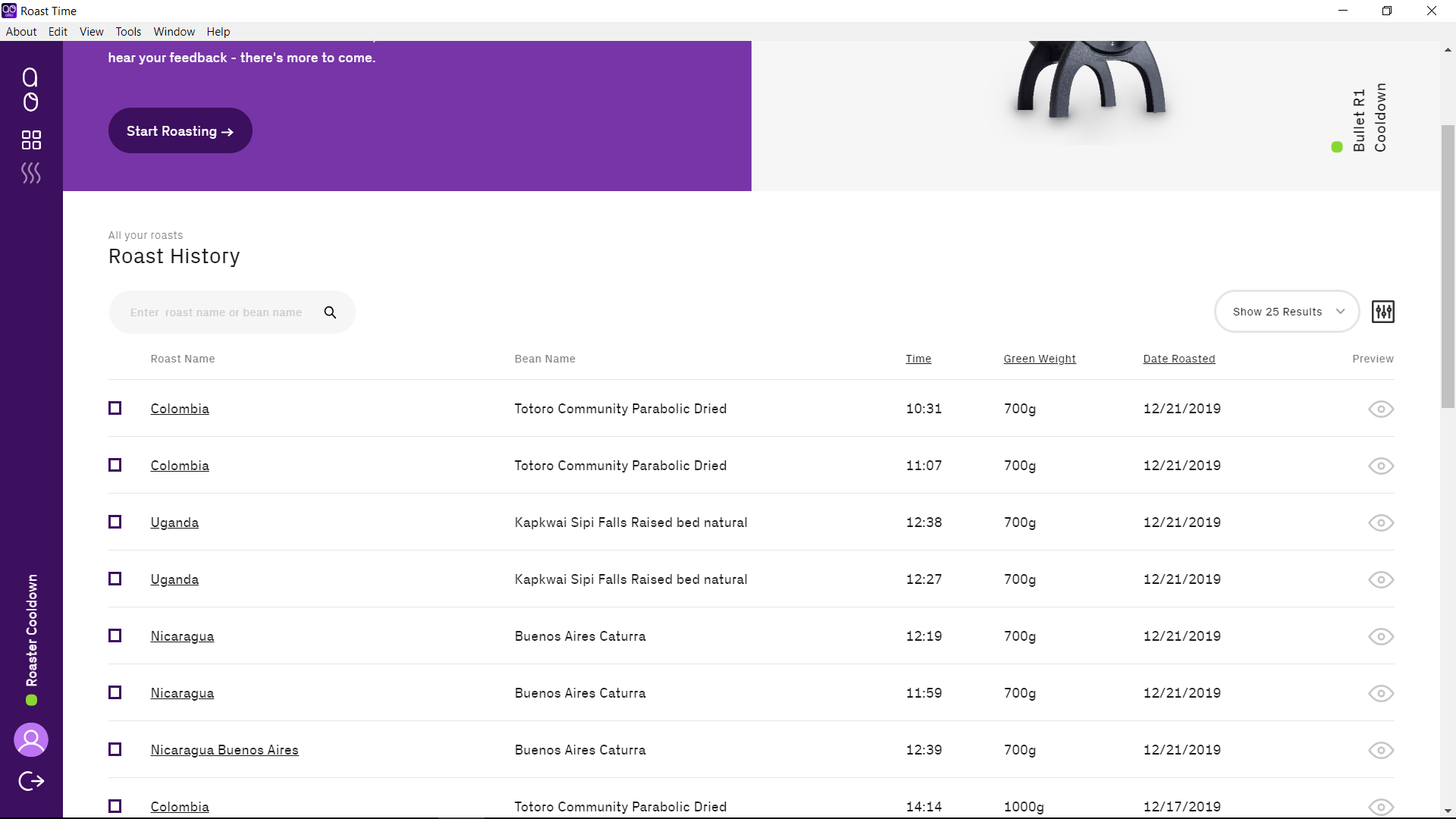Screen dimensions: 1456x819
Task: Click the 1000g green weight value
Action: click(1024, 807)
